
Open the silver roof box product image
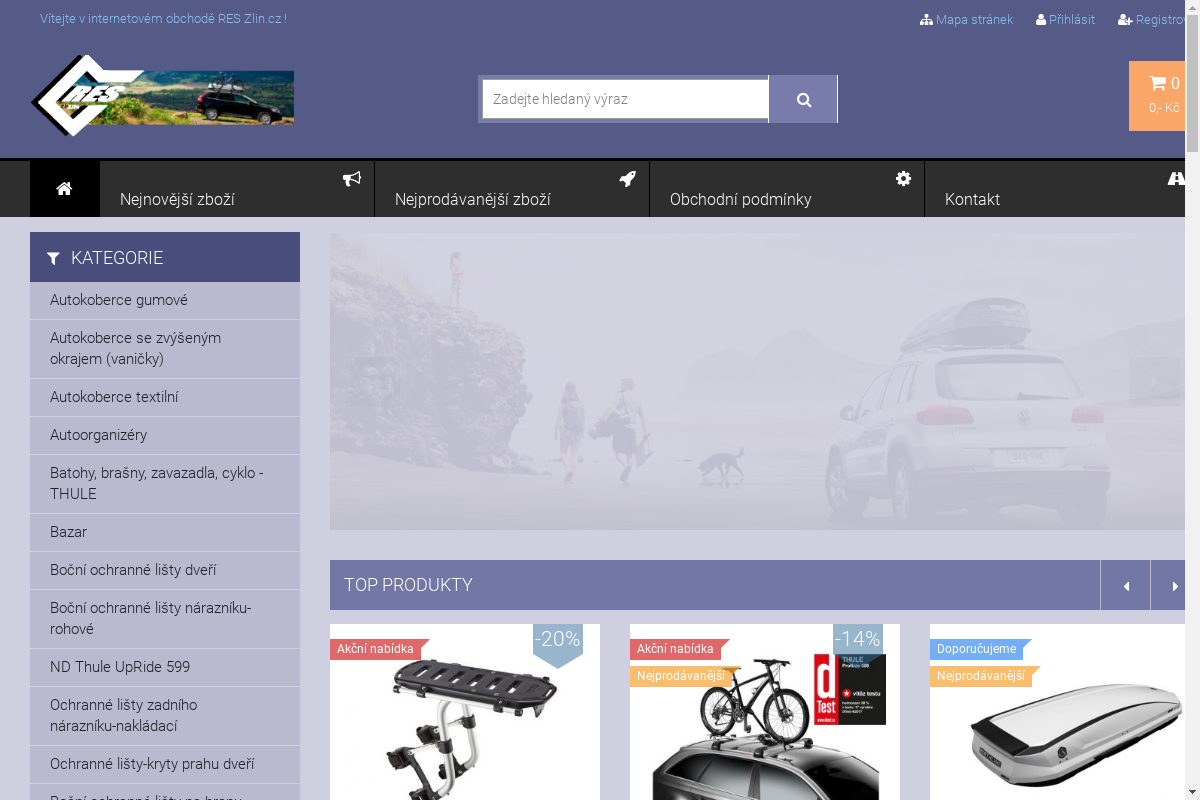pyautogui.click(x=1060, y=735)
